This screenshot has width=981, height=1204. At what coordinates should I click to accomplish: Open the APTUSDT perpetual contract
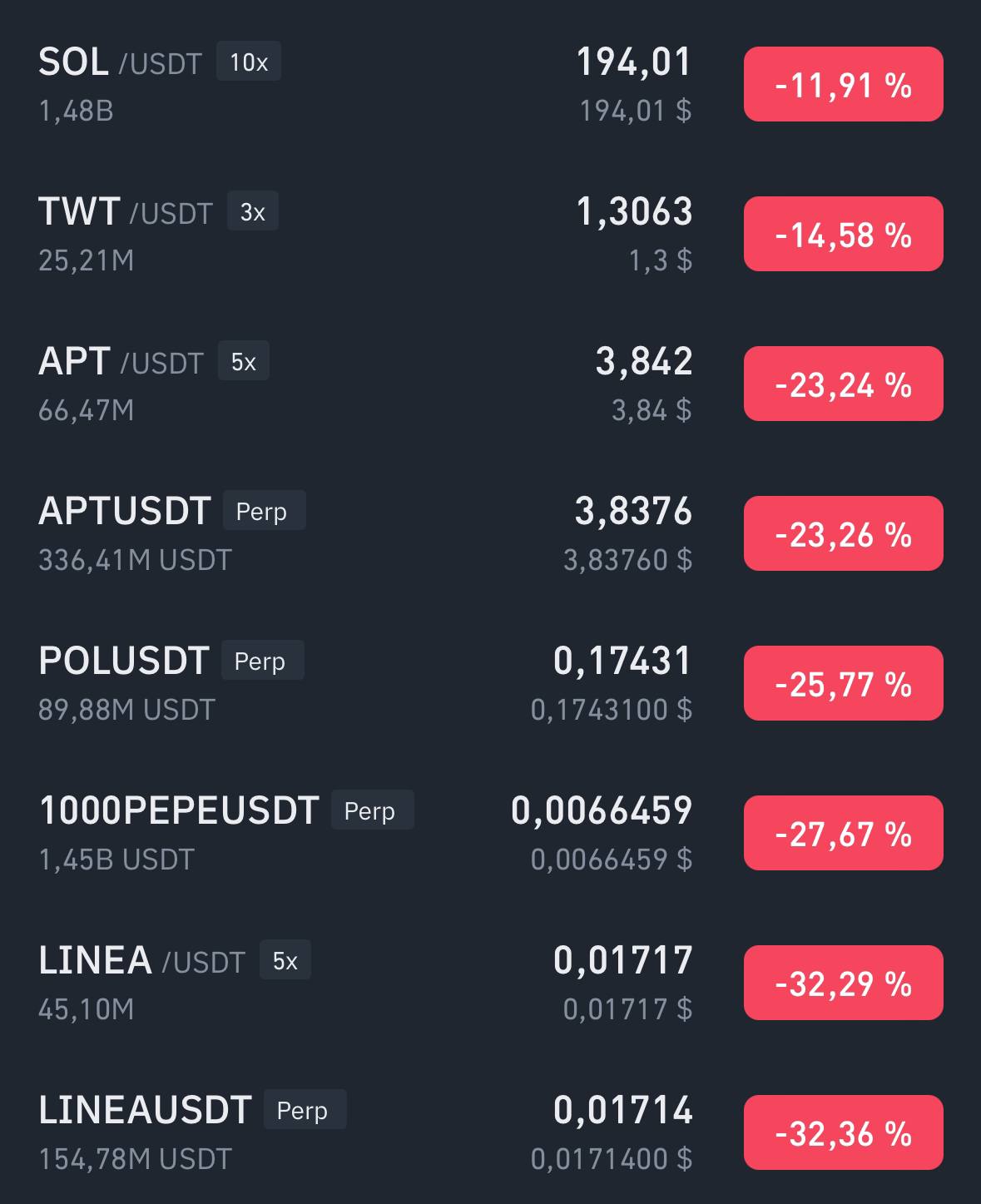(490, 533)
